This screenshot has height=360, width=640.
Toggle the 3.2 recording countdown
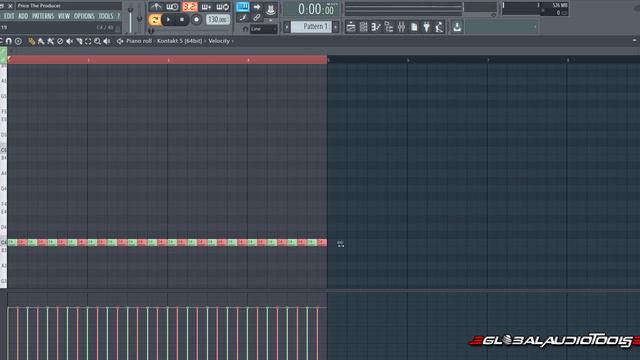tap(189, 7)
